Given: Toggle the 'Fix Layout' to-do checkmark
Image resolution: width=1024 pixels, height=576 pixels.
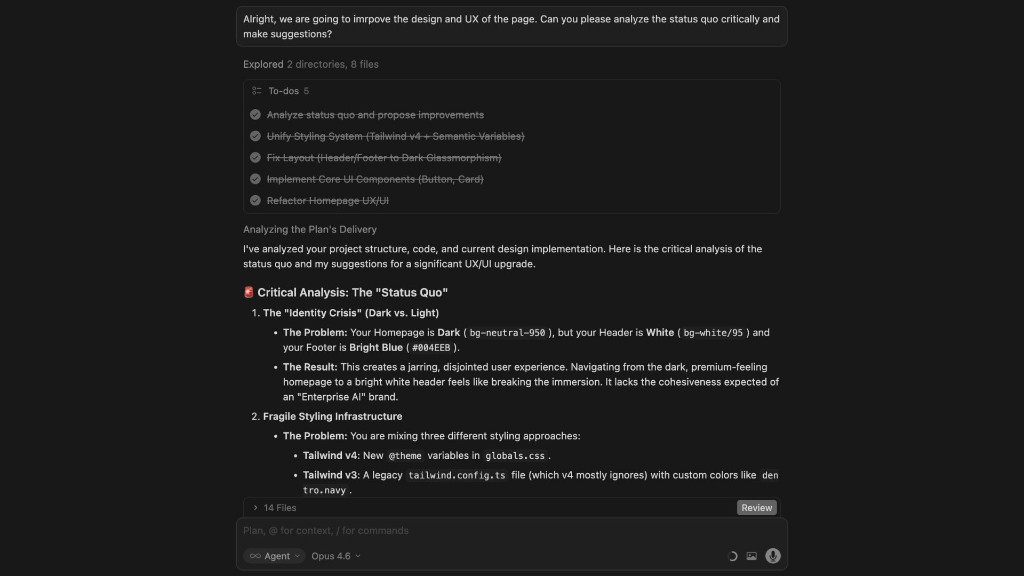Looking at the screenshot, I should tap(256, 158).
